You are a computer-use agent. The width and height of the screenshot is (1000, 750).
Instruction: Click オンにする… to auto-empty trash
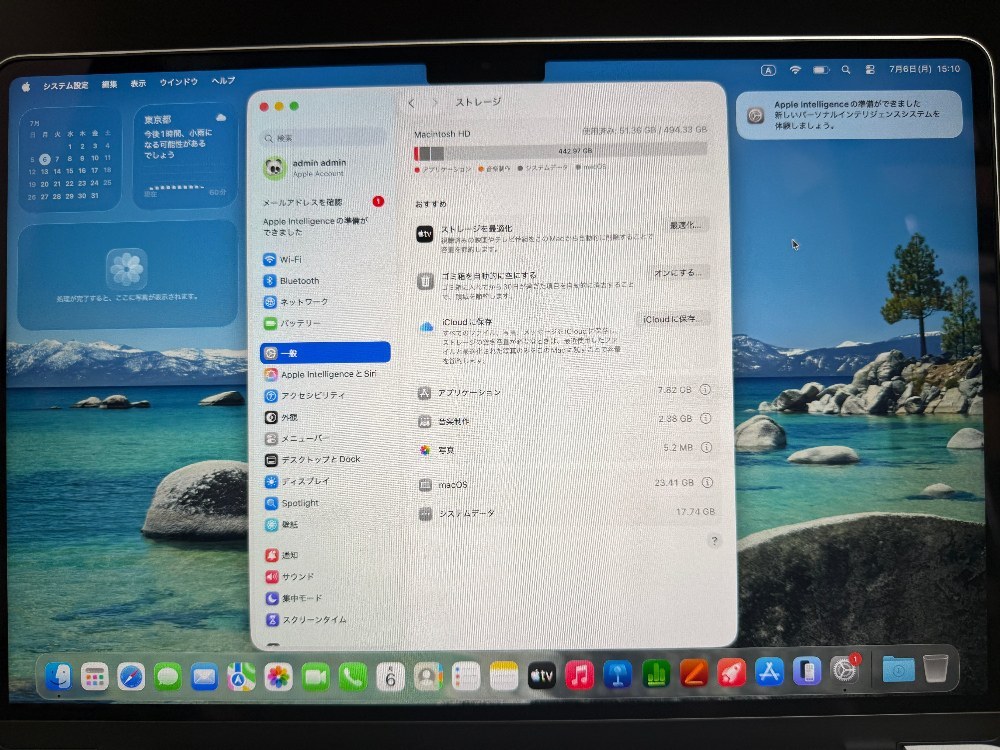[x=678, y=272]
